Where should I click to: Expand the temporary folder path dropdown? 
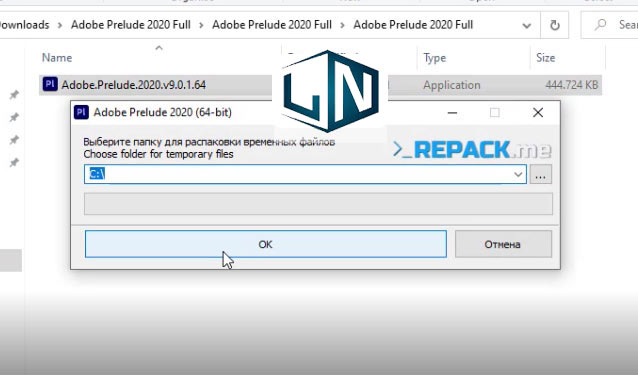pyautogui.click(x=518, y=174)
